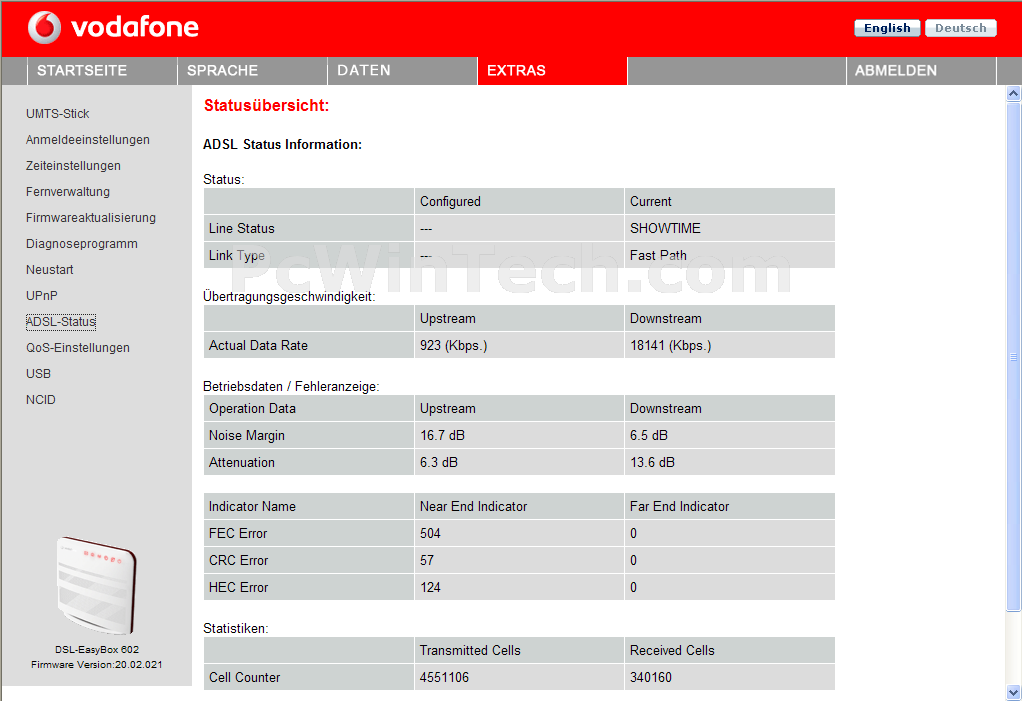
Task: Select ADSL-Status in sidebar
Action: pyautogui.click(x=61, y=322)
